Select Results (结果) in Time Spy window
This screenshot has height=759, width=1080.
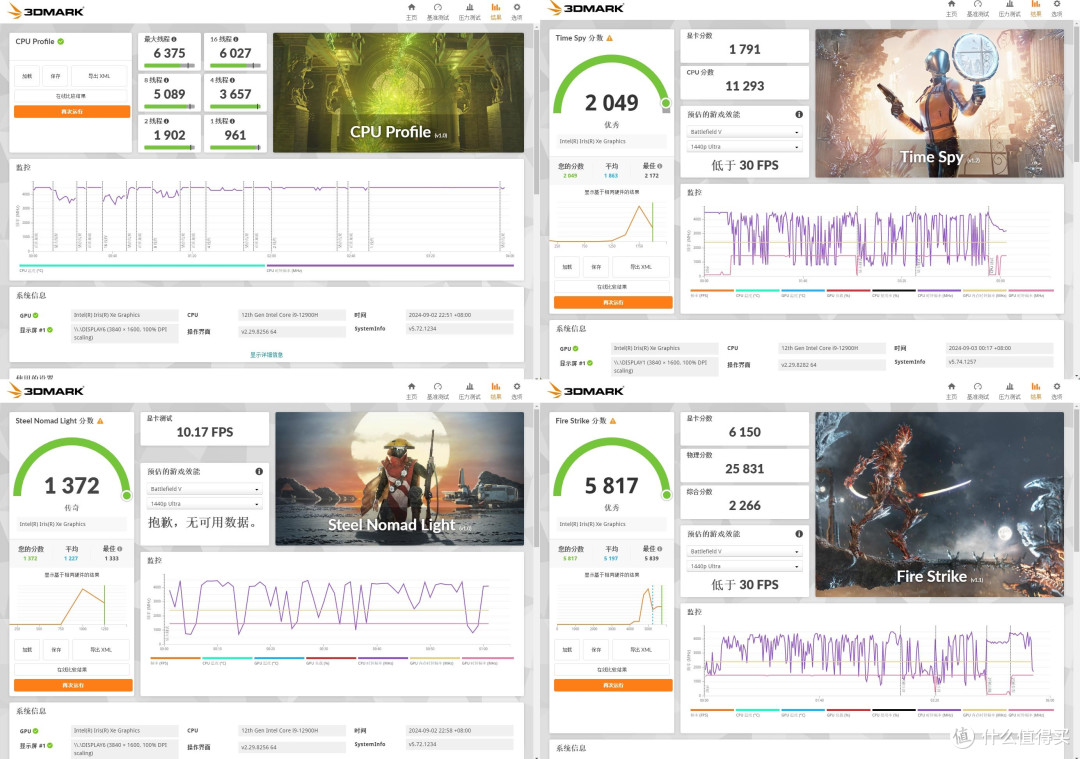point(1036,8)
